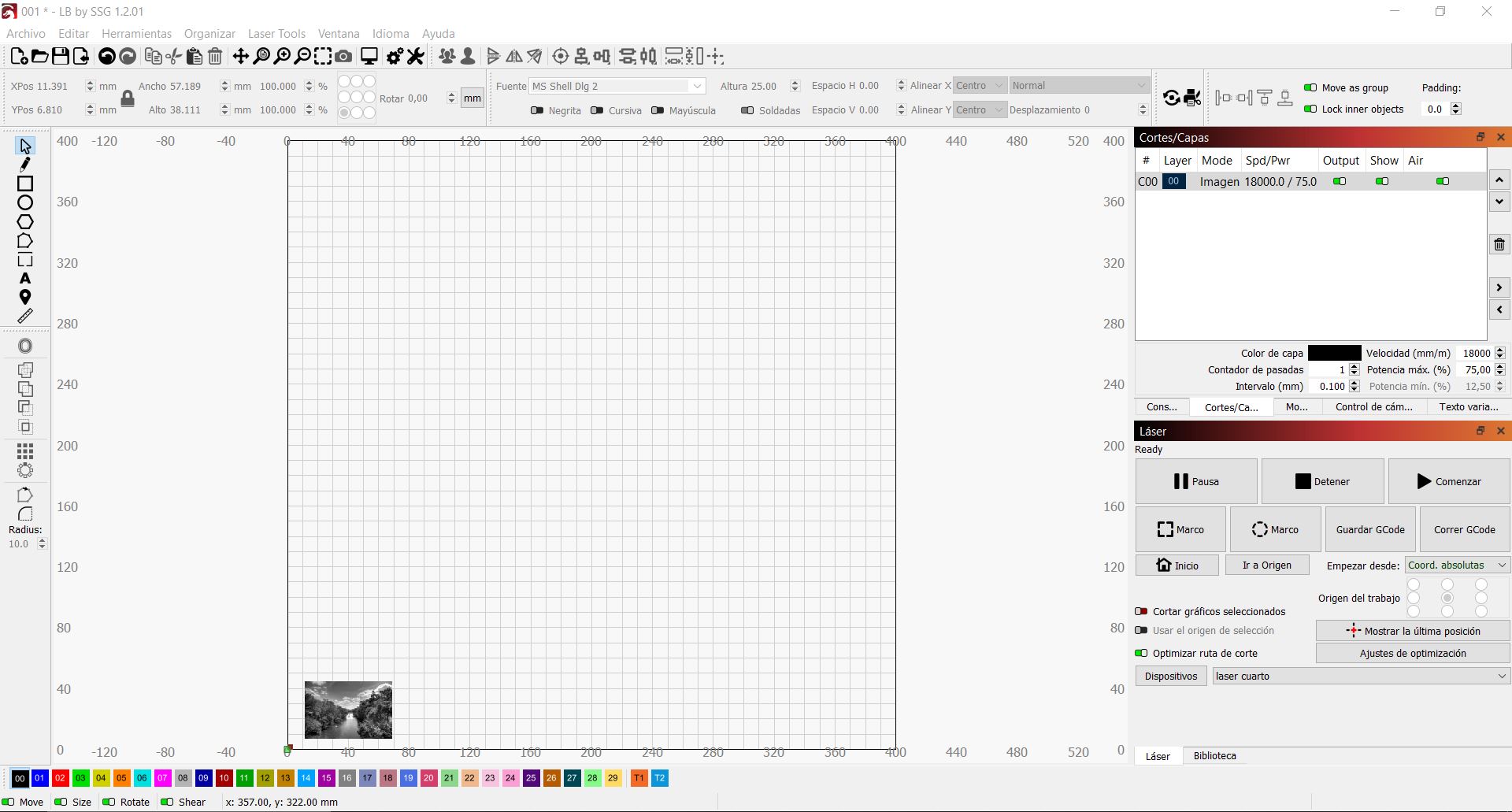The width and height of the screenshot is (1512, 812).
Task: Select the Draw Rectangle tool
Action: coord(25,184)
